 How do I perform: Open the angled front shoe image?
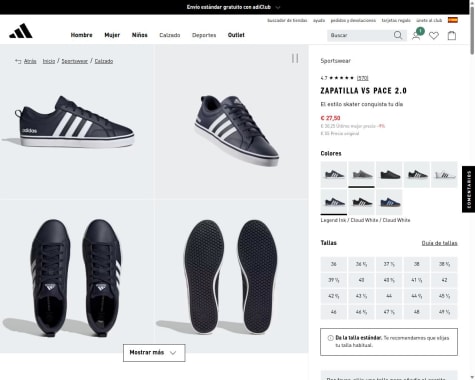[232, 122]
